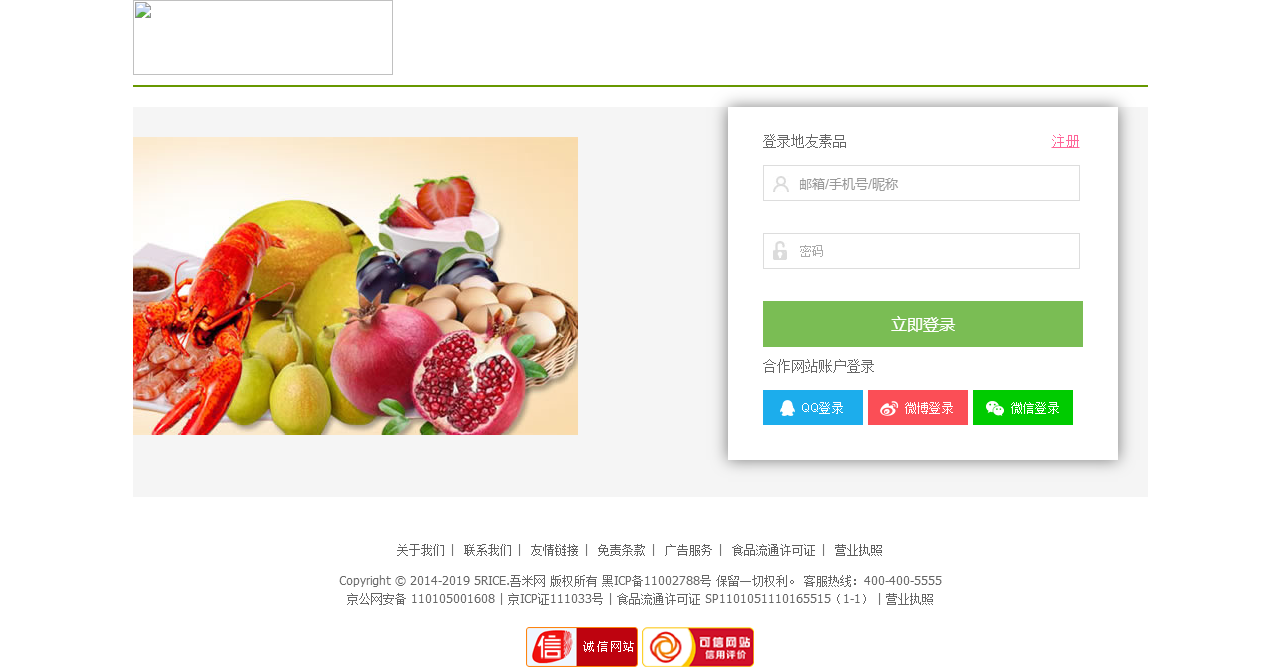1280x671 pixels.
Task: Focus the 邮箱/手机号/昵称 input field
Action: 921,183
